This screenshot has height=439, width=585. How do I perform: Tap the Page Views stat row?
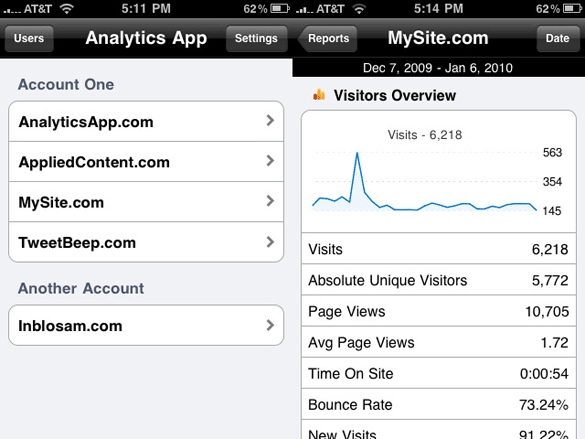[x=439, y=311]
